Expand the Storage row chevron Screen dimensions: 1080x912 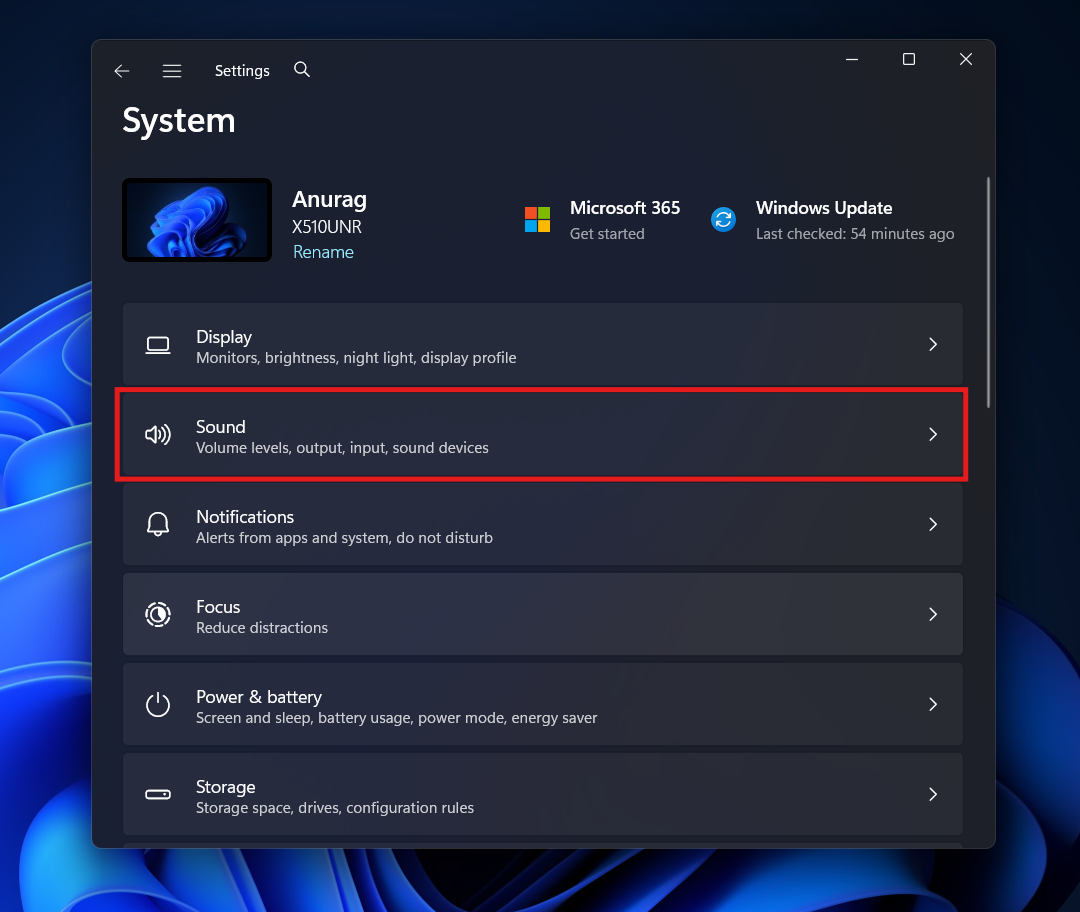pyautogui.click(x=933, y=793)
